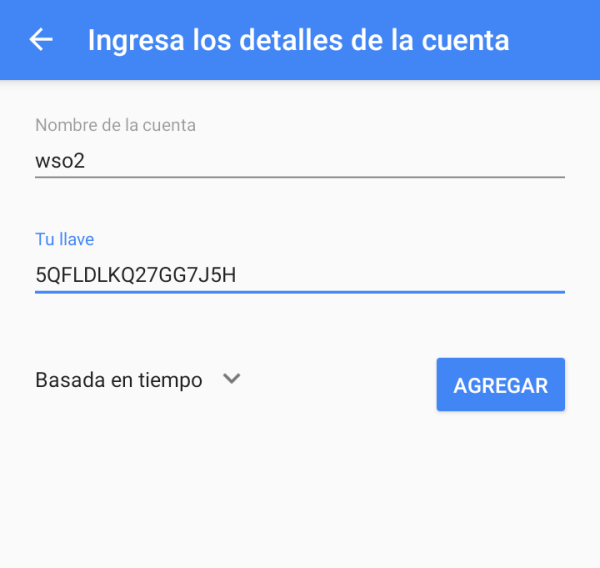
Task: Click on the 5QFLDLKQ27GG7J5H key text
Action: coord(135,275)
